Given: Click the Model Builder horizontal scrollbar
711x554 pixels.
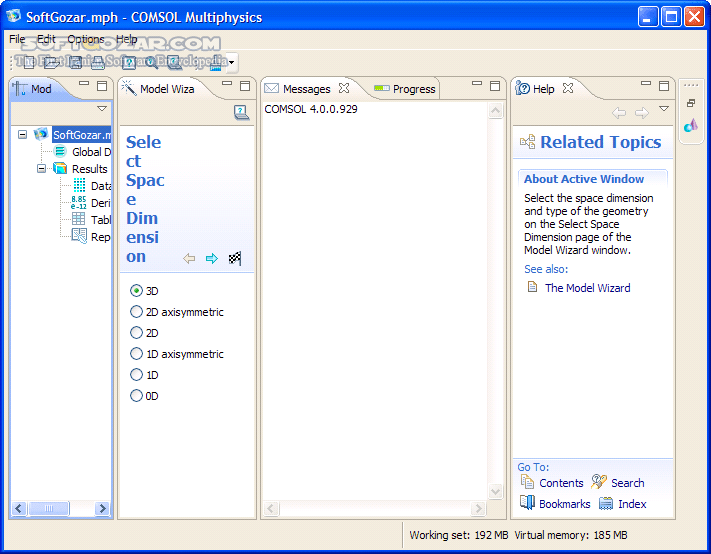Looking at the screenshot, I should pyautogui.click(x=60, y=509).
